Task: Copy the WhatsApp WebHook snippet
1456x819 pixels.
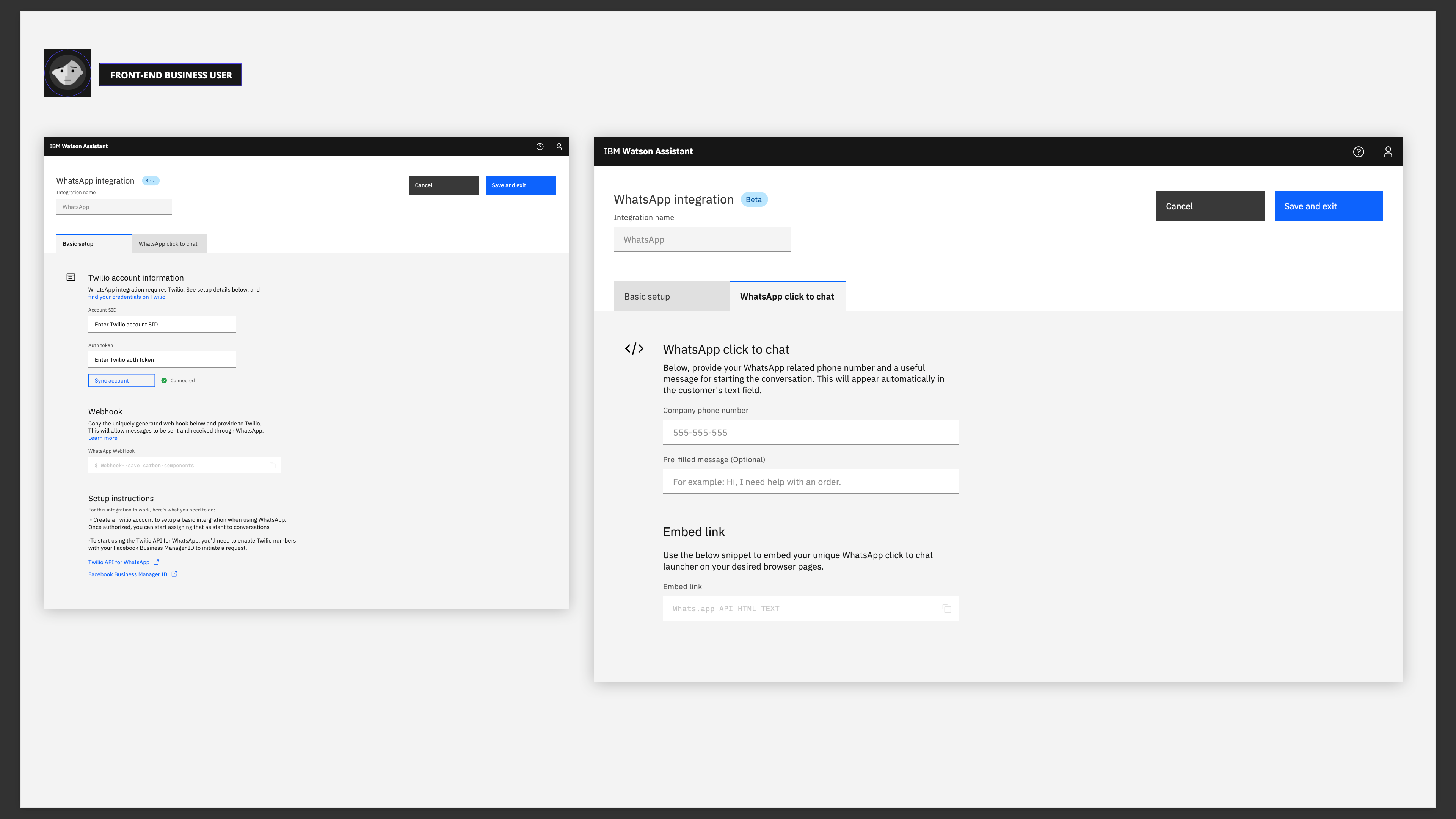Action: [x=273, y=465]
